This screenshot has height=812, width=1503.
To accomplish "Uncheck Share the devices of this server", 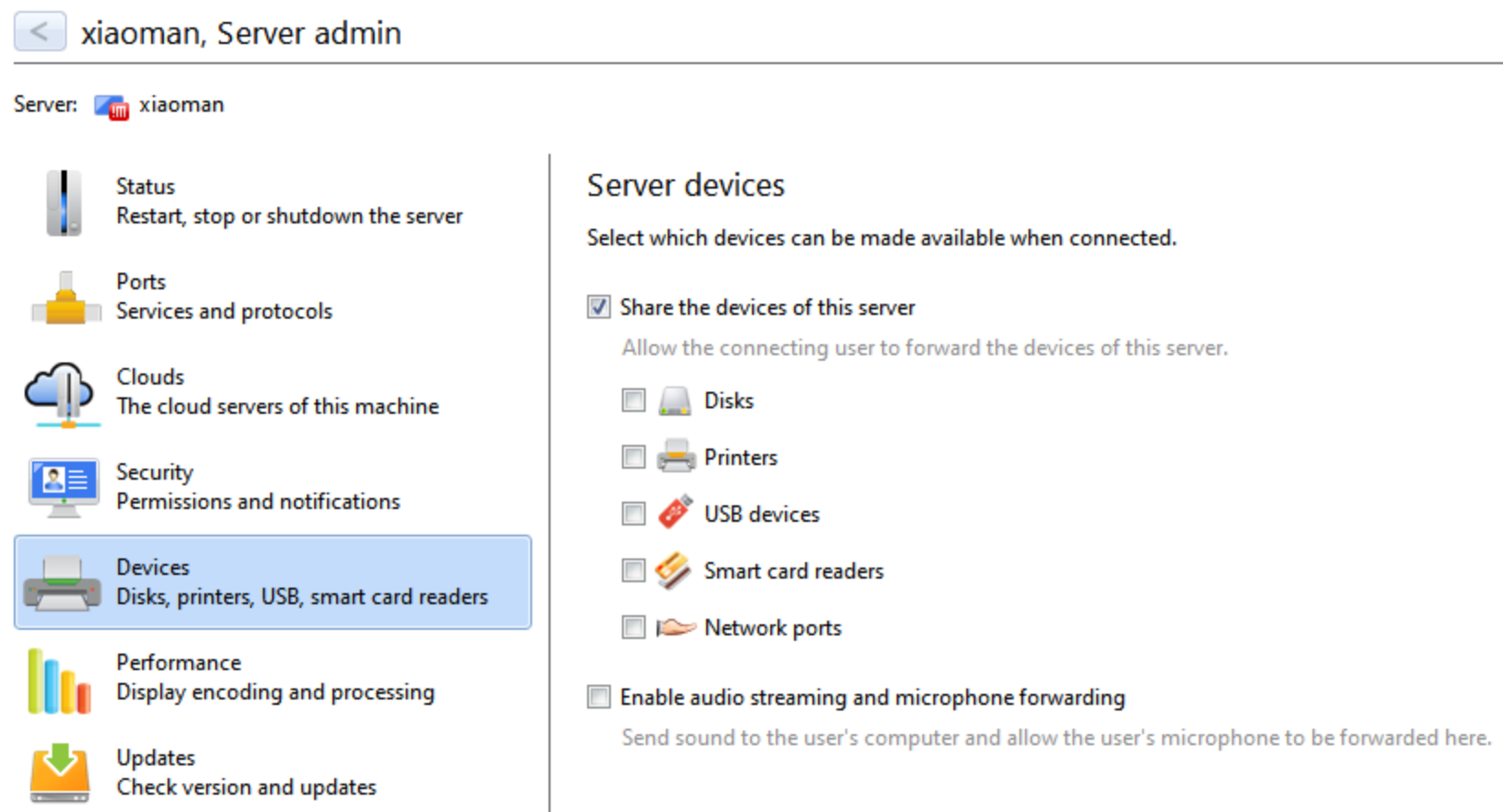I will tap(599, 307).
